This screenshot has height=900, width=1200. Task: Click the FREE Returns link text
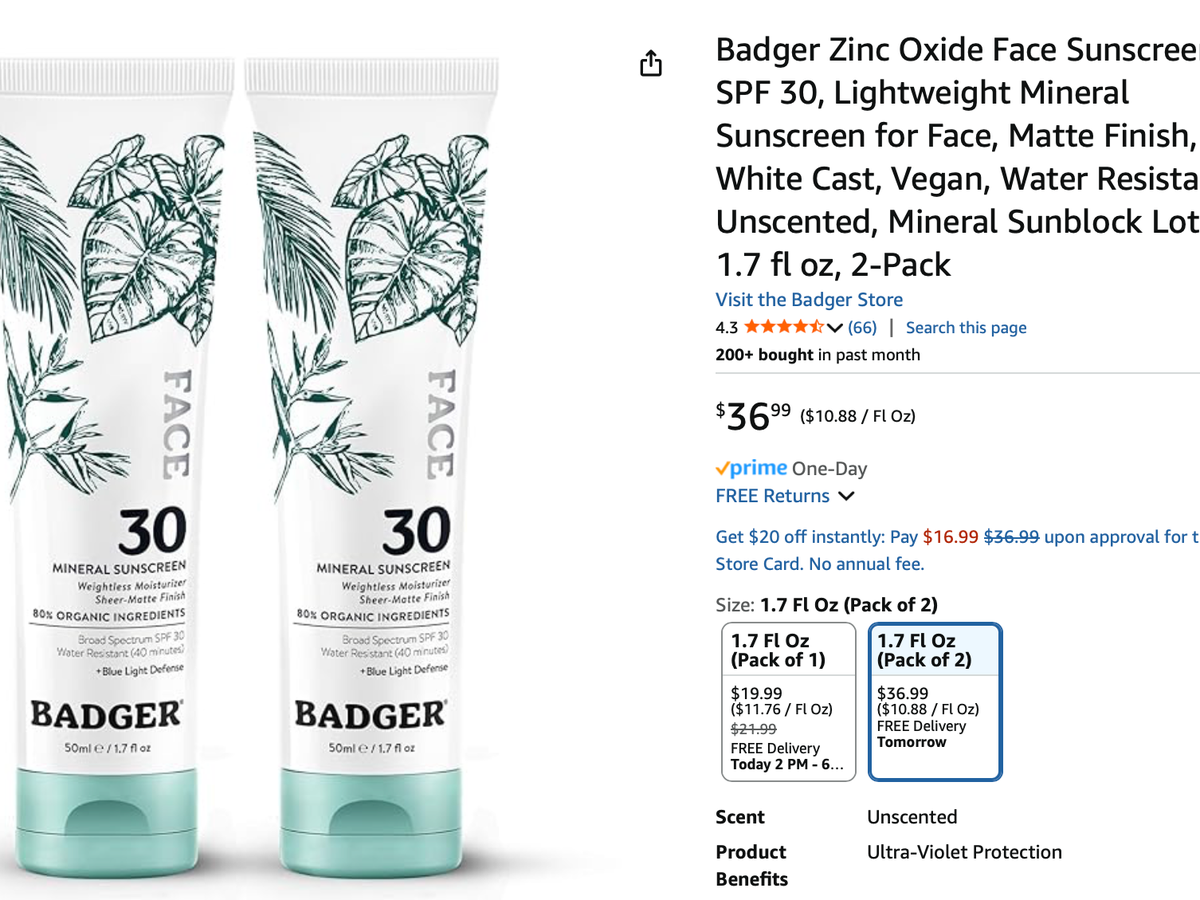(773, 496)
